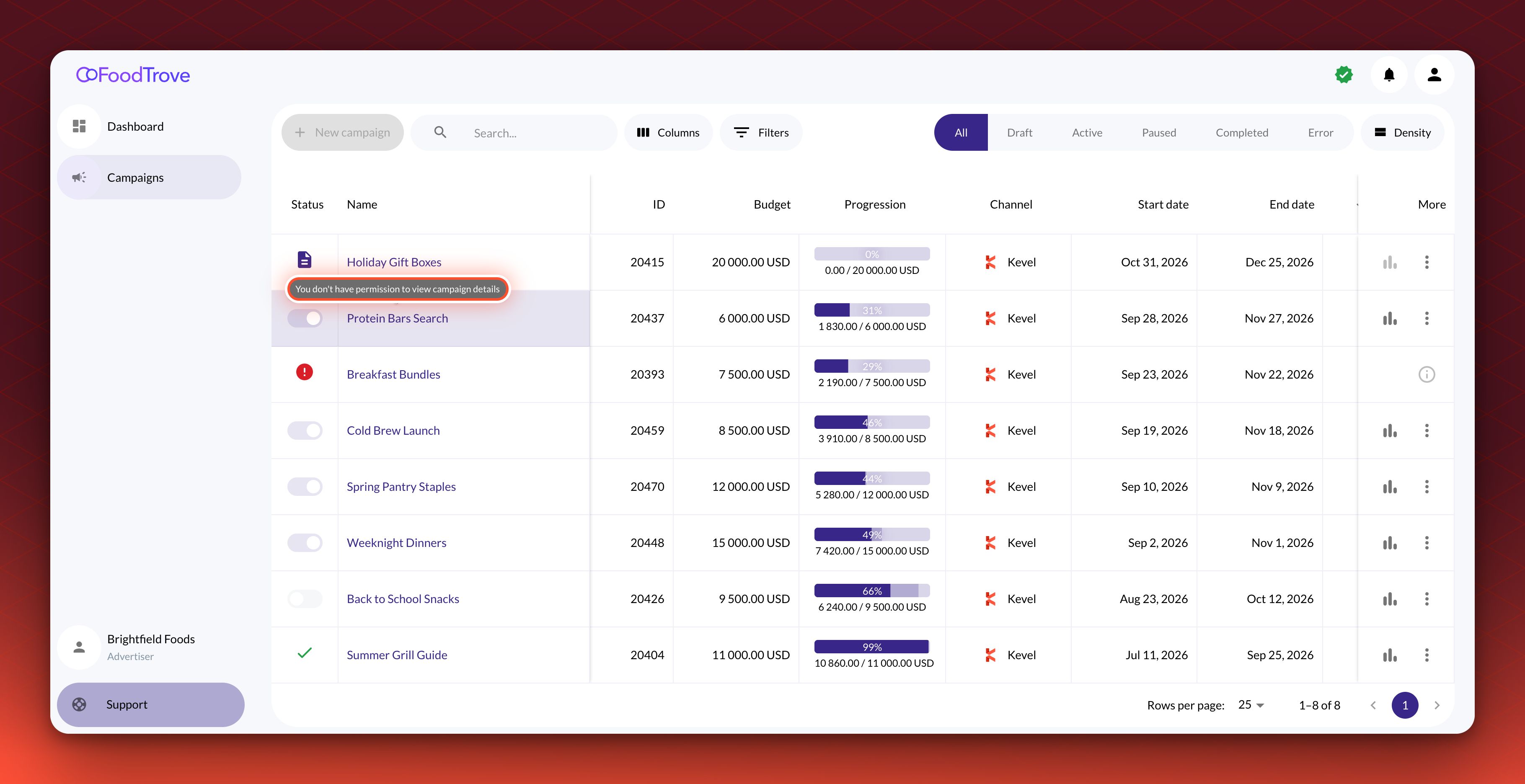1525x784 pixels.
Task: Open the notifications bell
Action: click(1389, 75)
